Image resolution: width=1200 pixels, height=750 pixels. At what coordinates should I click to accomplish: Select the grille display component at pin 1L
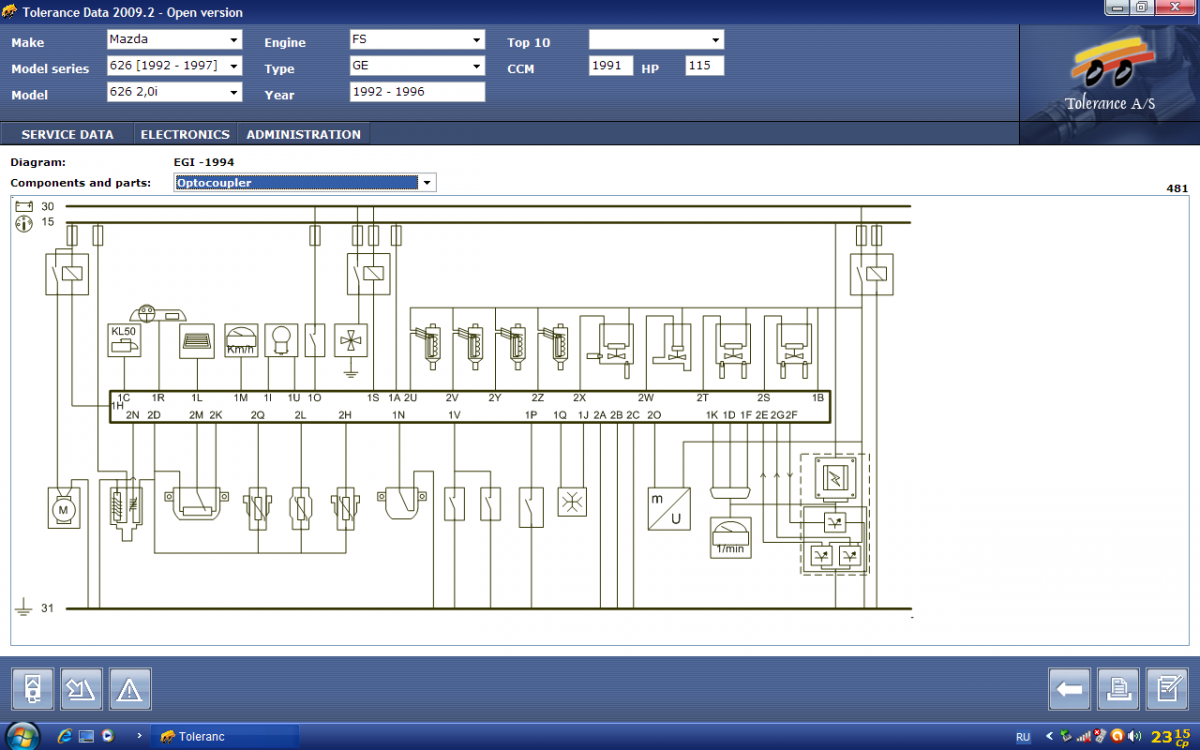click(x=197, y=340)
